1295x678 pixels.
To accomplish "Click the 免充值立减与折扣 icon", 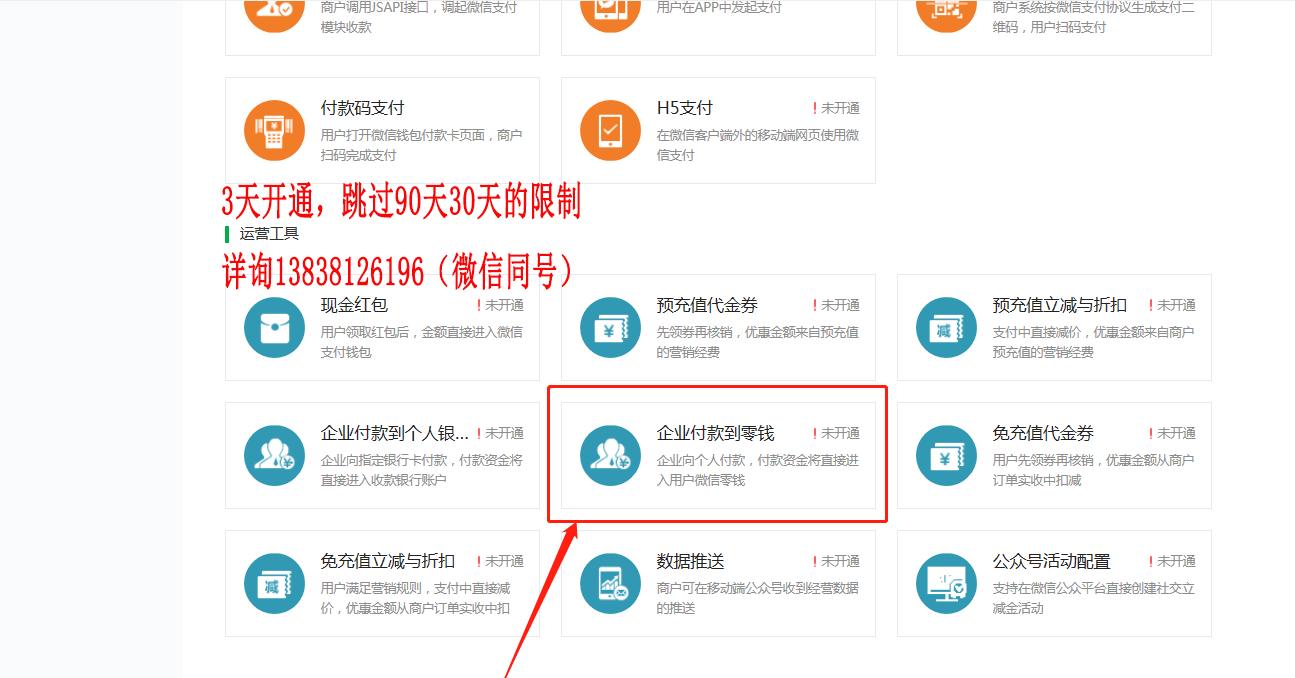I will click(x=274, y=583).
